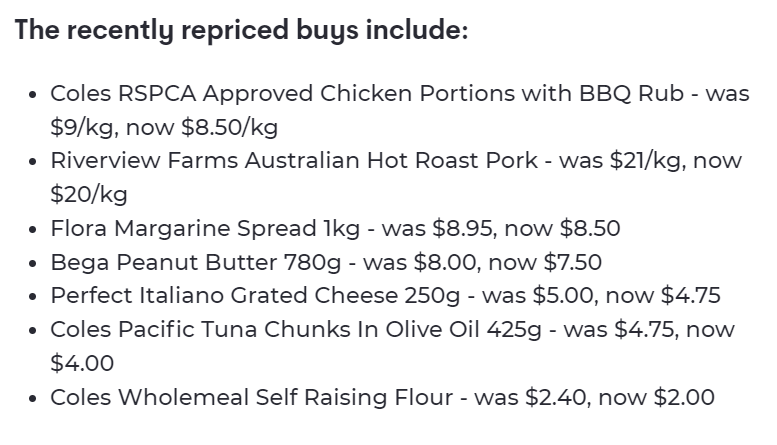Select the Coles RSPCA Approved Chicken Portions item
This screenshot has width=777, height=445.
point(400,110)
